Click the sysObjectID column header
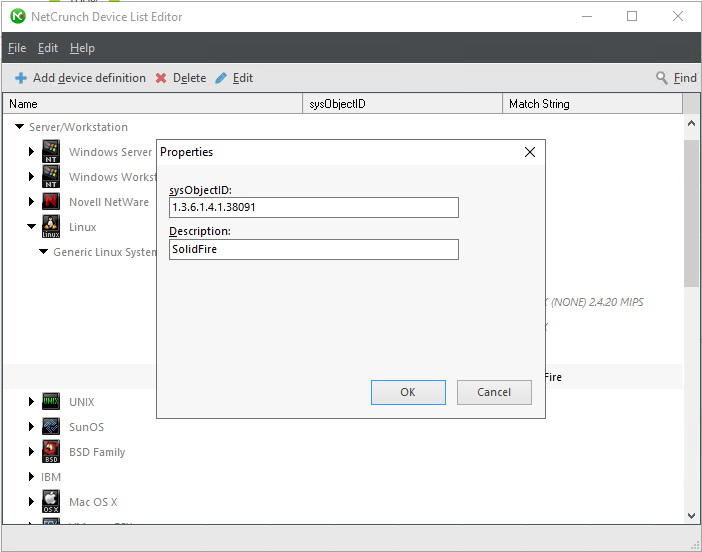Viewport: 702px width, 552px height. [x=402, y=103]
